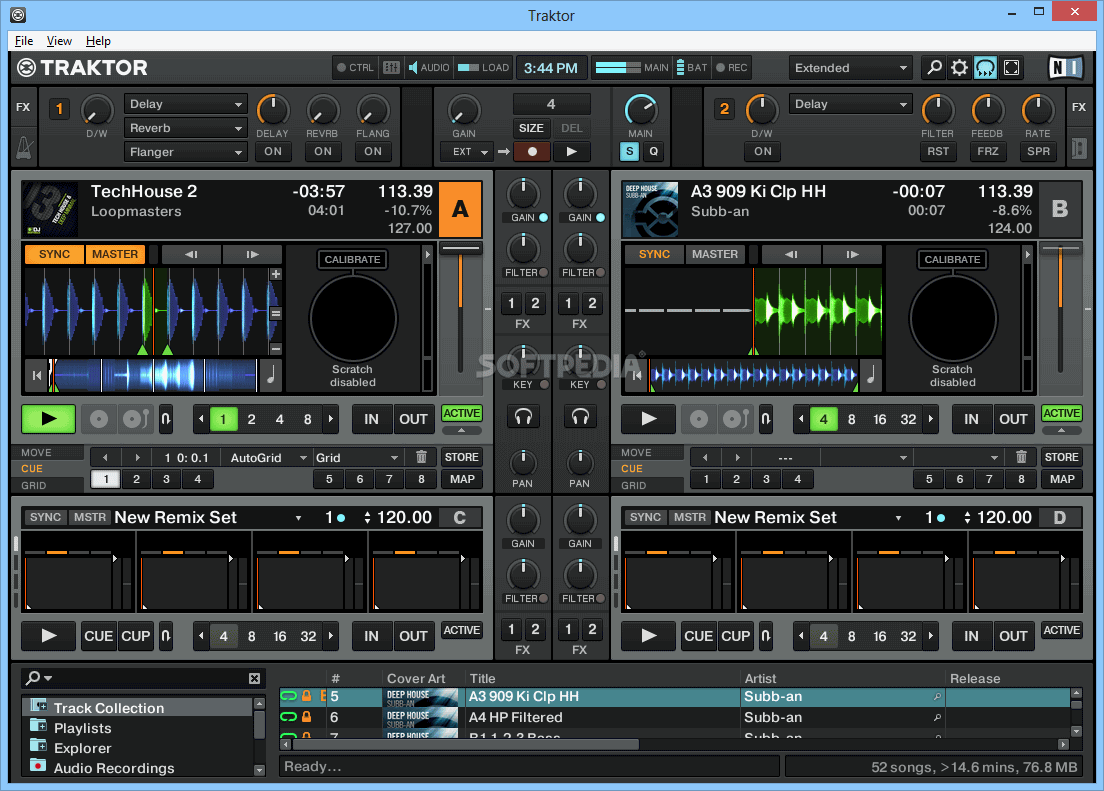The height and width of the screenshot is (791, 1104).
Task: Click Deck B keylock note icon
Action: (871, 375)
